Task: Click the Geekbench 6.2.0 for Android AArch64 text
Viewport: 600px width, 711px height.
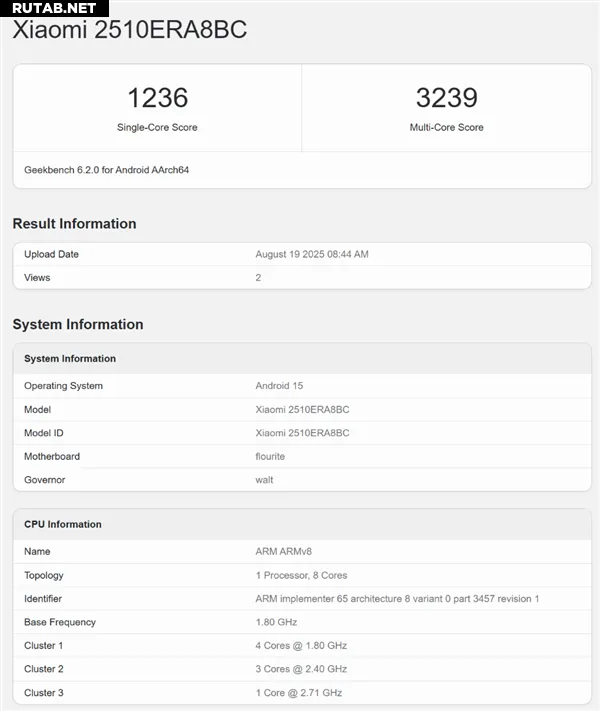Action: pos(107,170)
